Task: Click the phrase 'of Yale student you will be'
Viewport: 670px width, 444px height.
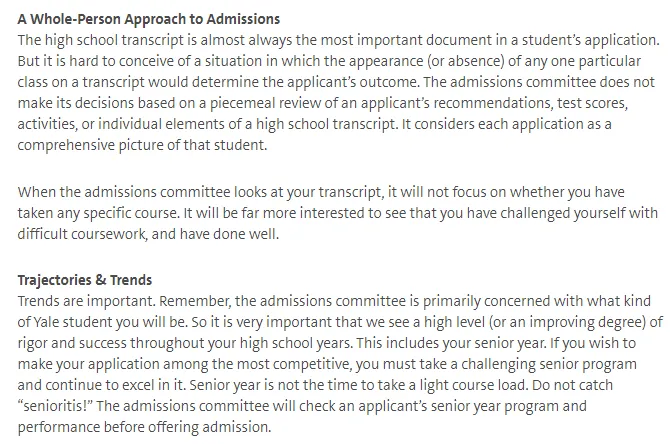Action: 101,322
